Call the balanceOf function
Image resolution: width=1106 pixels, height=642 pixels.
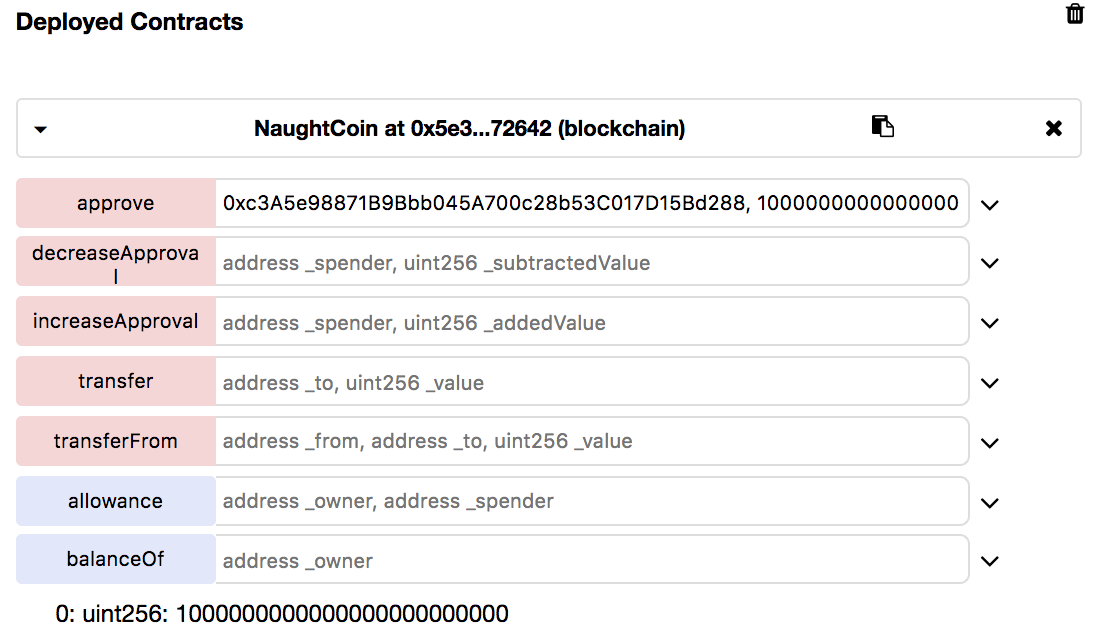point(116,559)
